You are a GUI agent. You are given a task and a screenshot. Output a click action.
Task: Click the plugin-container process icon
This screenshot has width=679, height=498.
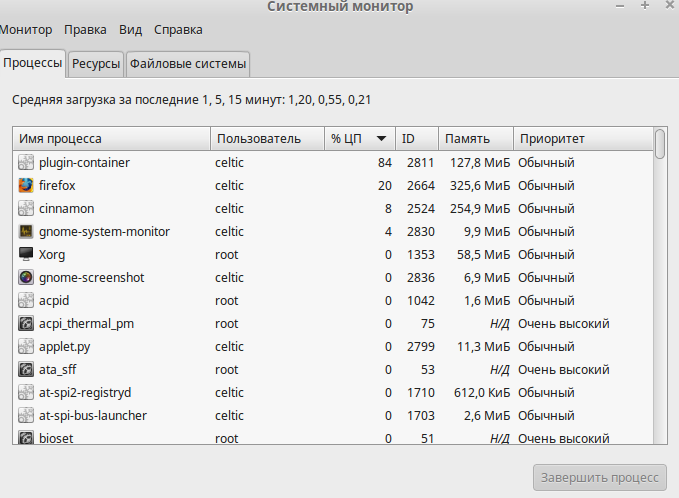pyautogui.click(x=26, y=162)
